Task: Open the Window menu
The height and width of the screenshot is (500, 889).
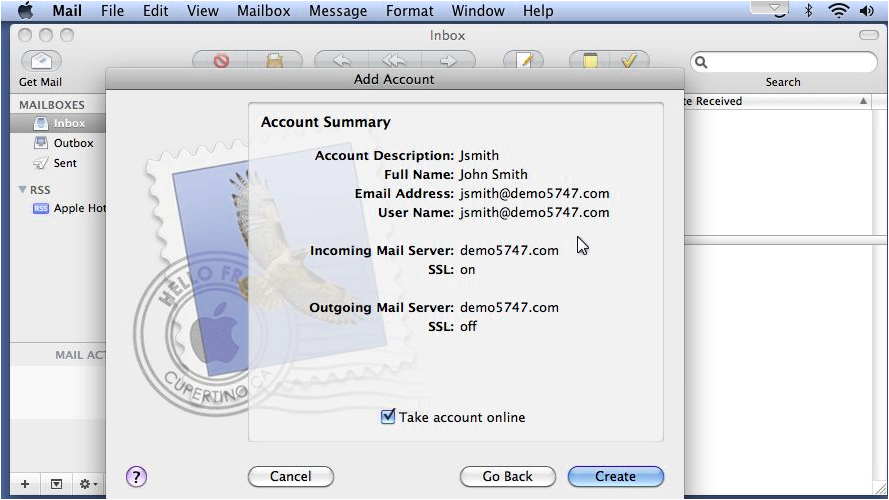Action: pos(478,10)
